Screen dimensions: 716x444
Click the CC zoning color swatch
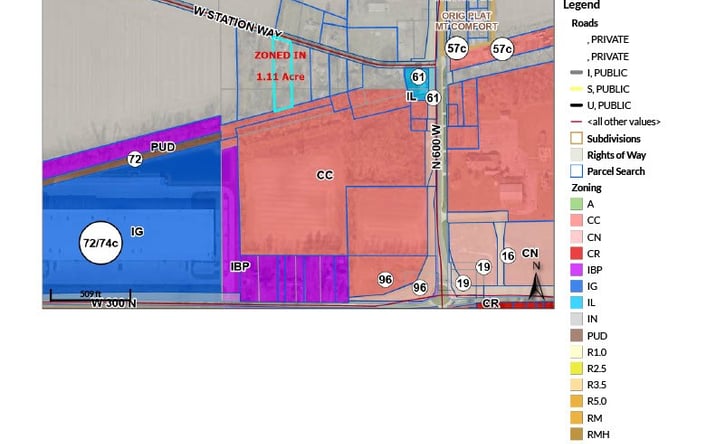click(576, 220)
